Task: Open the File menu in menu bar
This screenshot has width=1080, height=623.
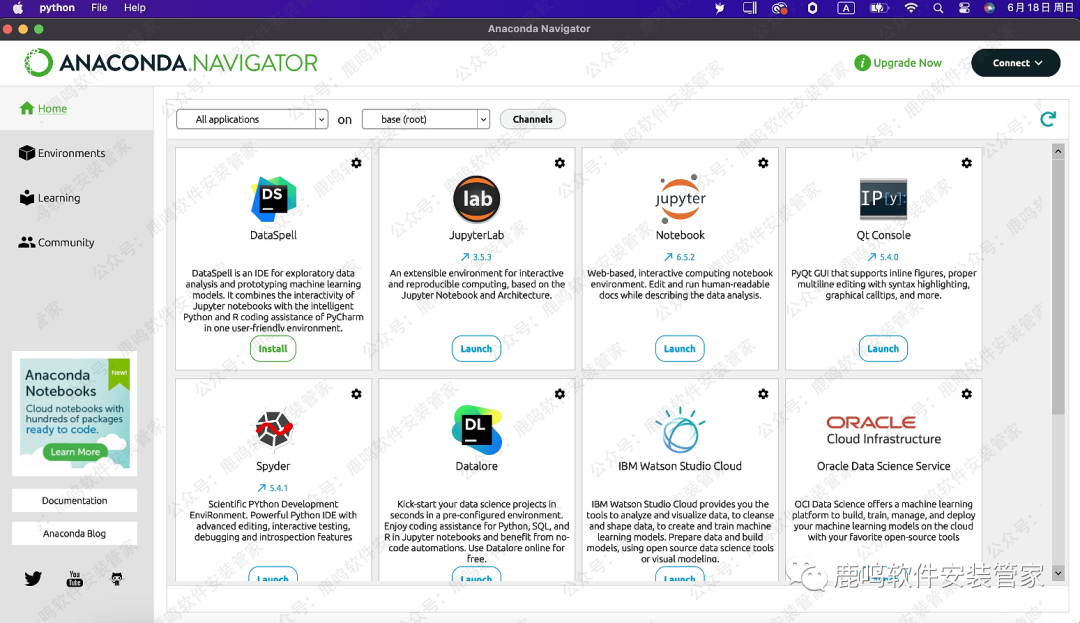Action: point(99,7)
